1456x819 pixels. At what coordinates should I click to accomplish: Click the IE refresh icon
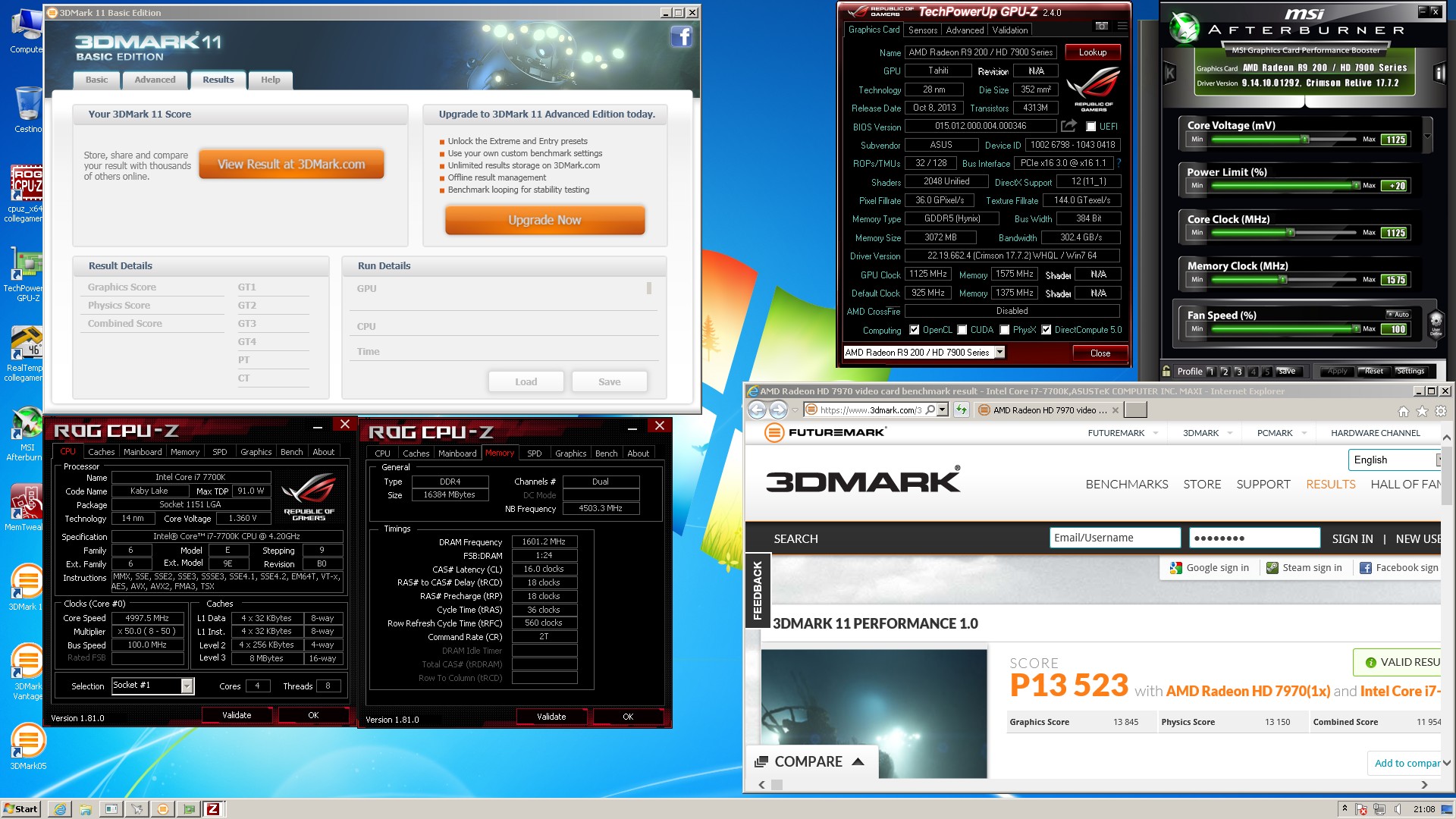point(962,410)
